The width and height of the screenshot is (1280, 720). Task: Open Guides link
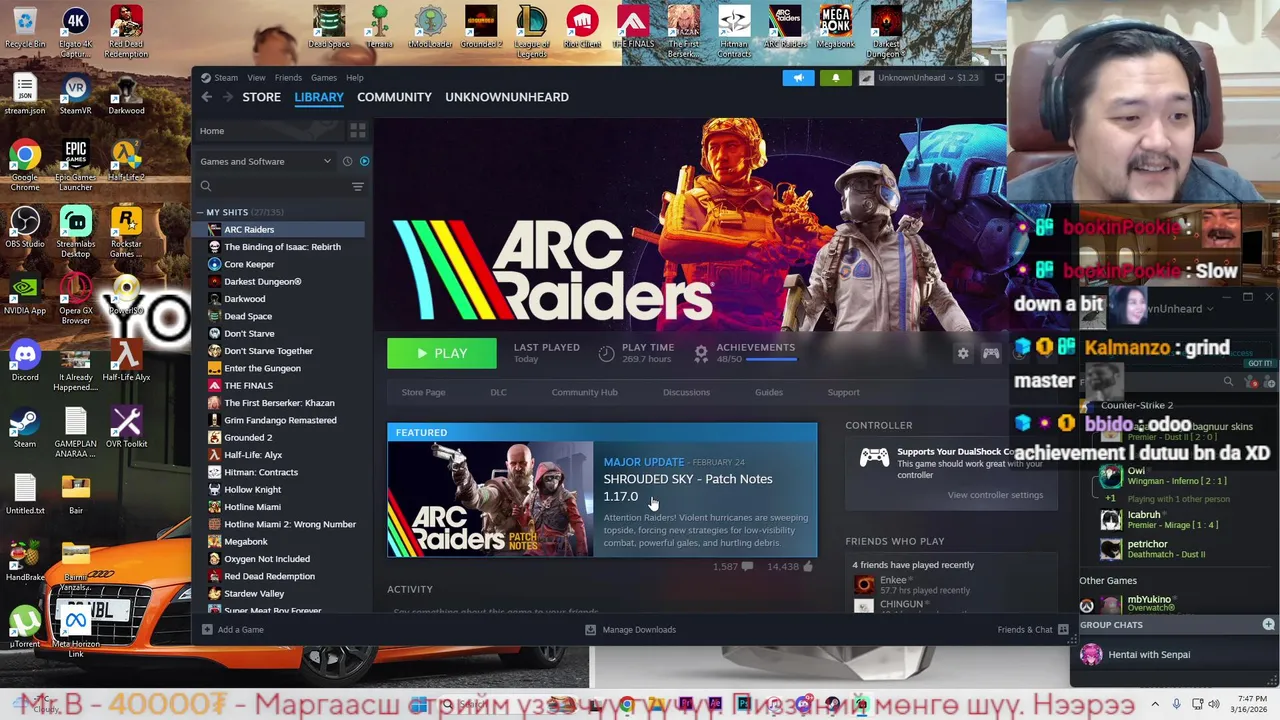(x=769, y=392)
